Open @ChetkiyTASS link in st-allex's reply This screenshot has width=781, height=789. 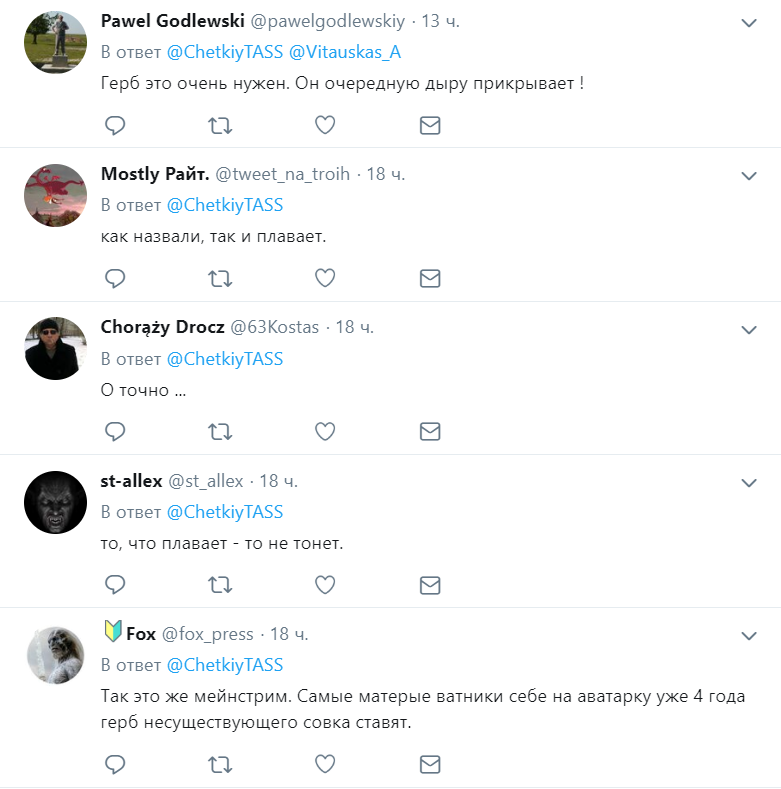point(225,512)
